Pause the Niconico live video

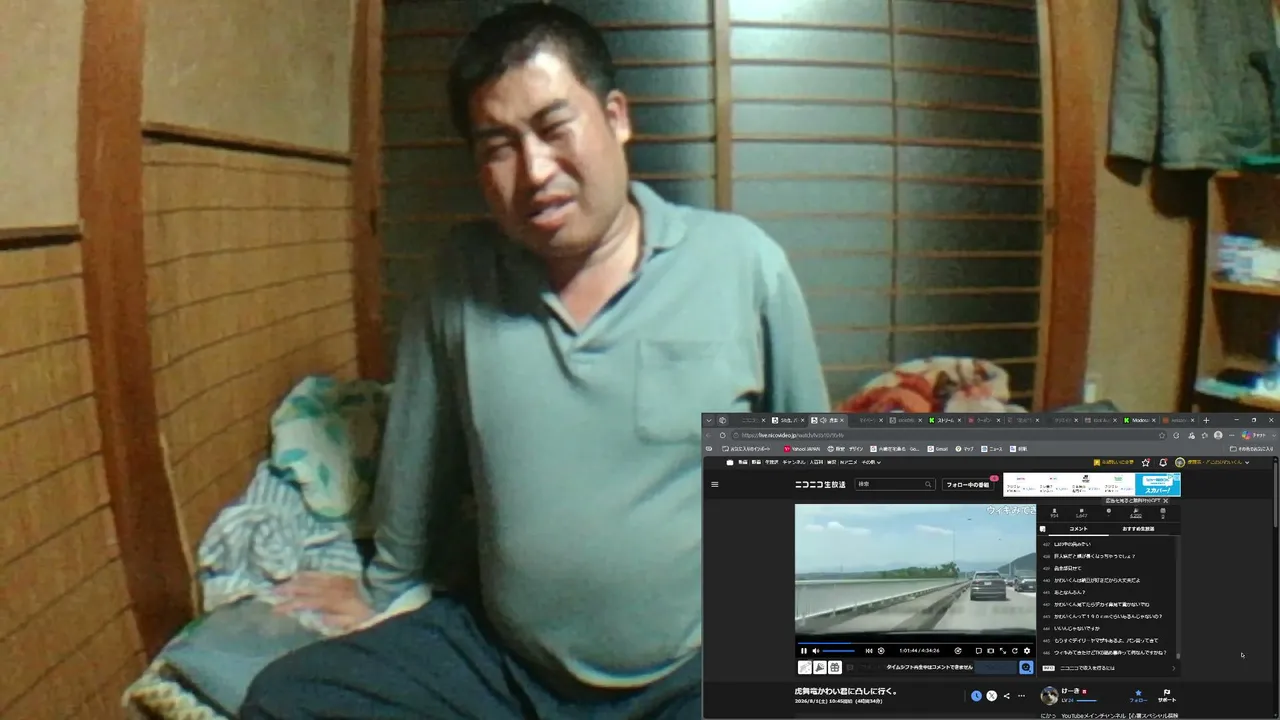[x=804, y=651]
